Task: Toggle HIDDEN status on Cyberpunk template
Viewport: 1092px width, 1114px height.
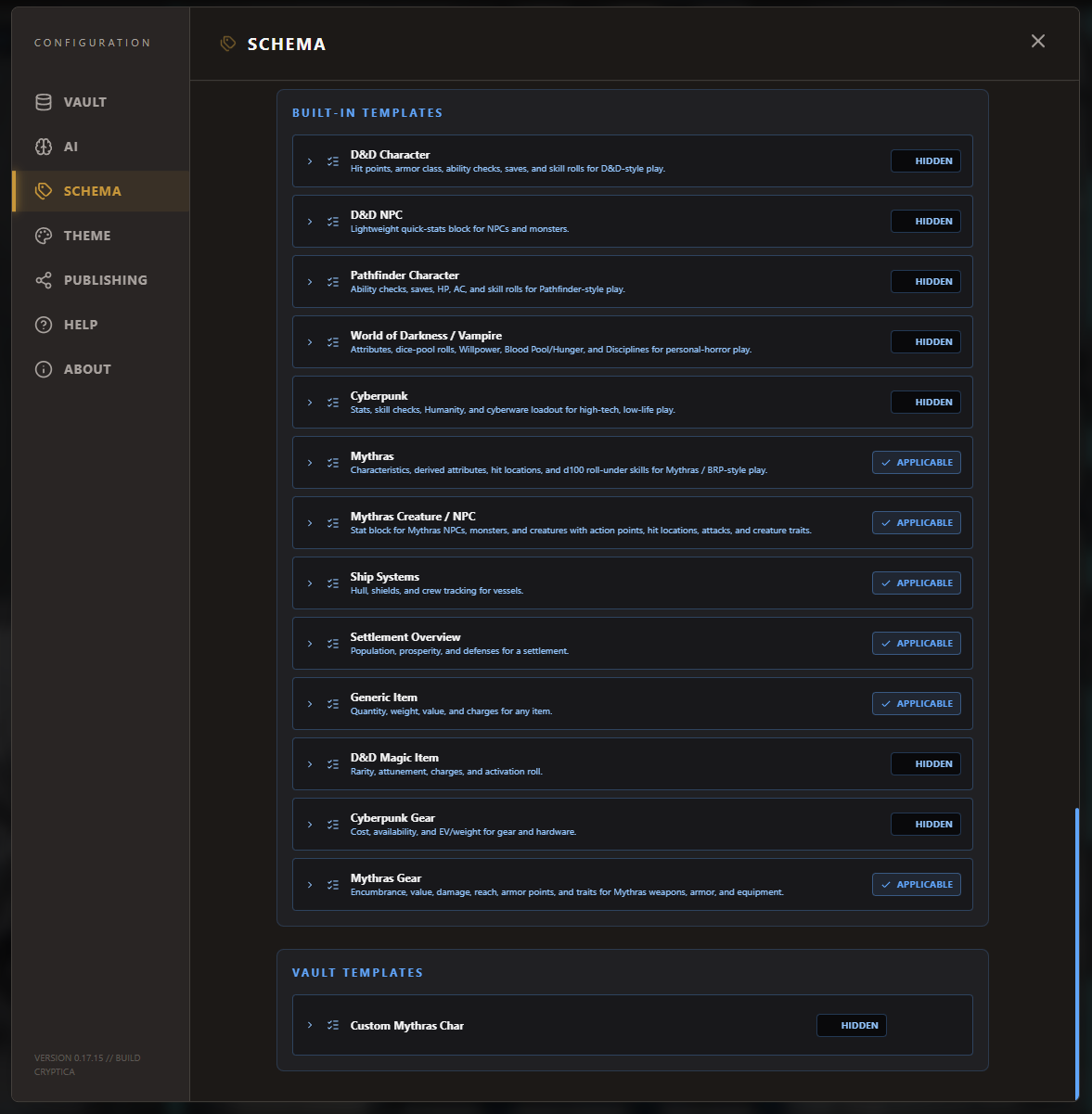Action: tap(926, 403)
